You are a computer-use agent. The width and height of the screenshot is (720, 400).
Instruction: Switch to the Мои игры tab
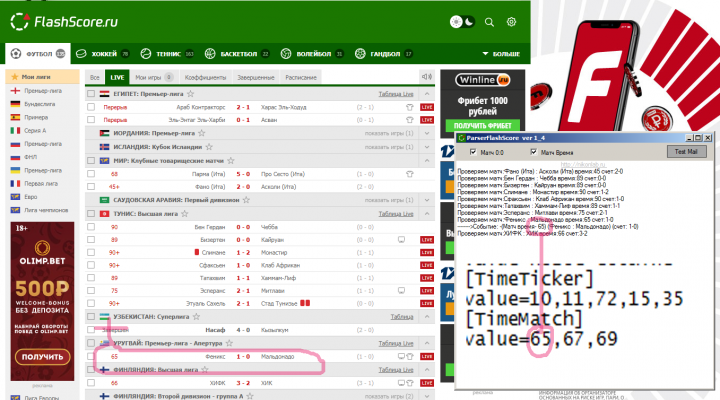click(154, 77)
